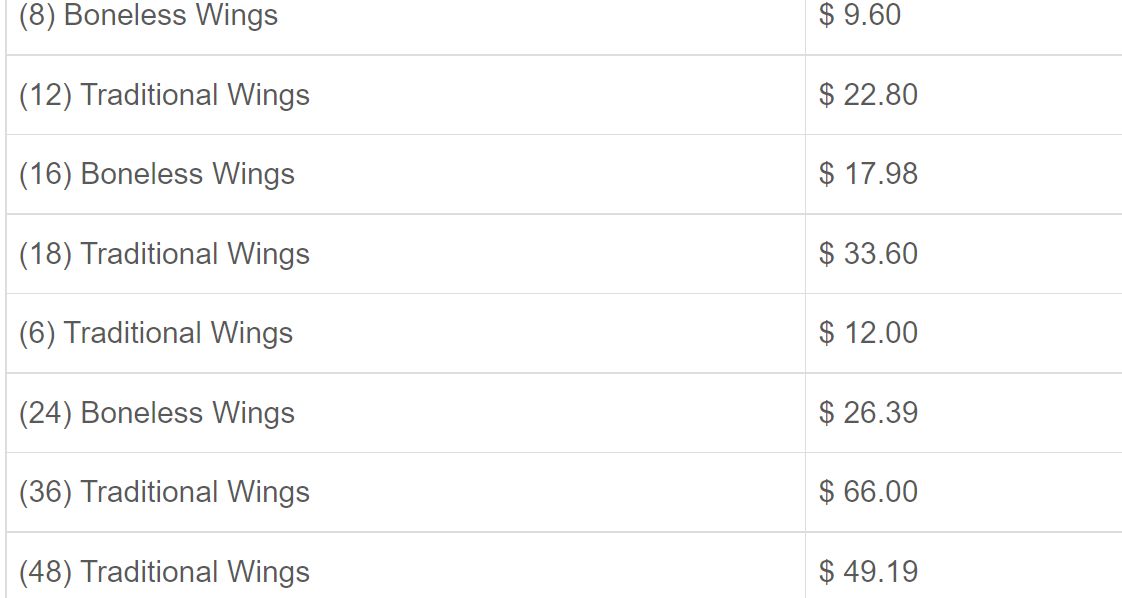The image size is (1122, 598).
Task: Select the (12) Traditional Wings row label
Action: [x=164, y=95]
